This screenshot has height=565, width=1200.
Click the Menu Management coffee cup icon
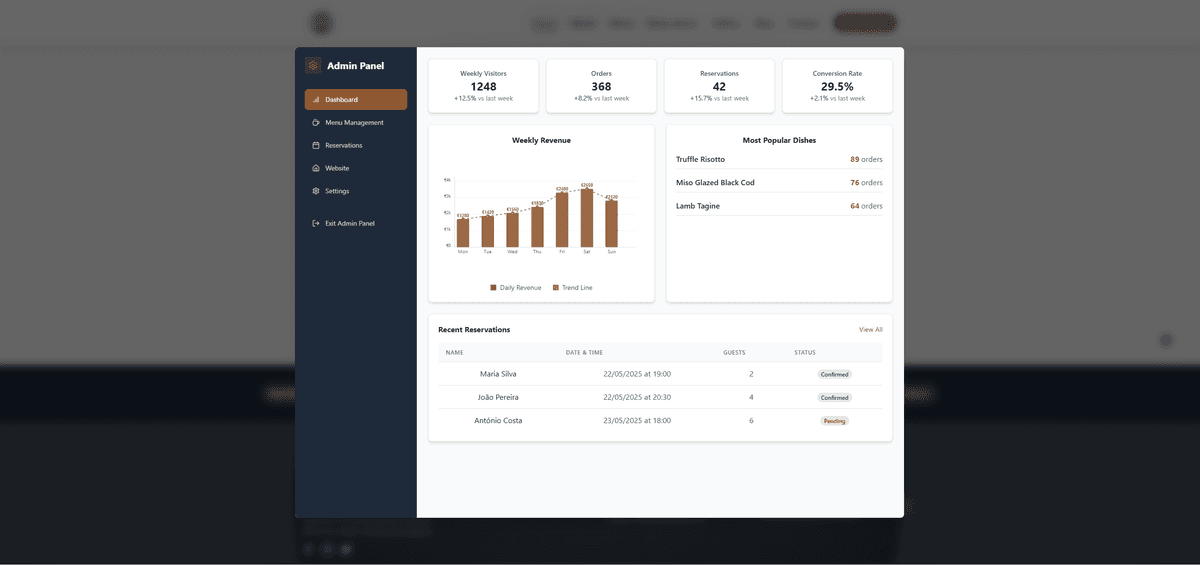click(316, 123)
